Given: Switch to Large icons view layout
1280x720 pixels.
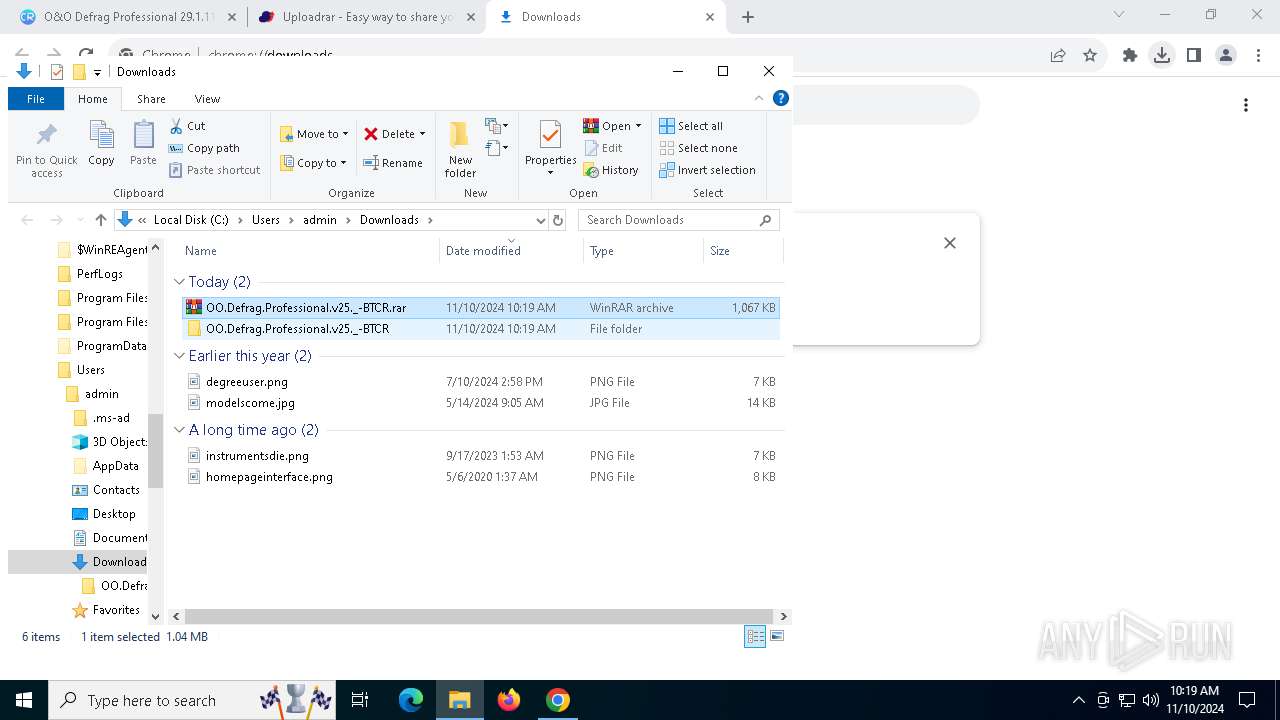Looking at the screenshot, I should point(777,636).
